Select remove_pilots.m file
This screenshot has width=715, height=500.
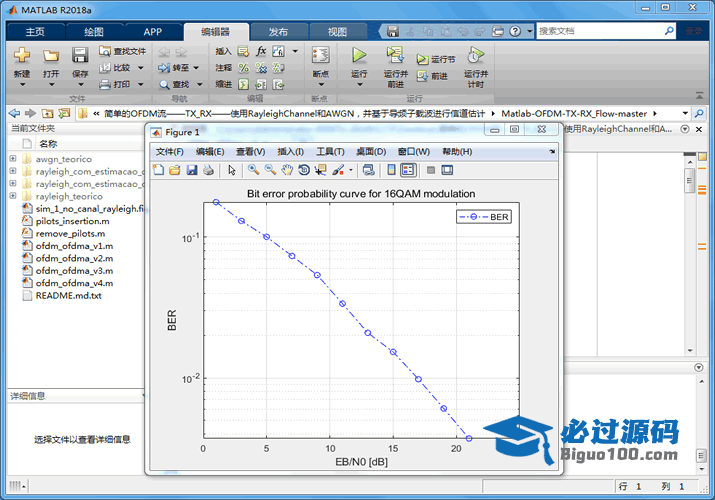(70, 233)
